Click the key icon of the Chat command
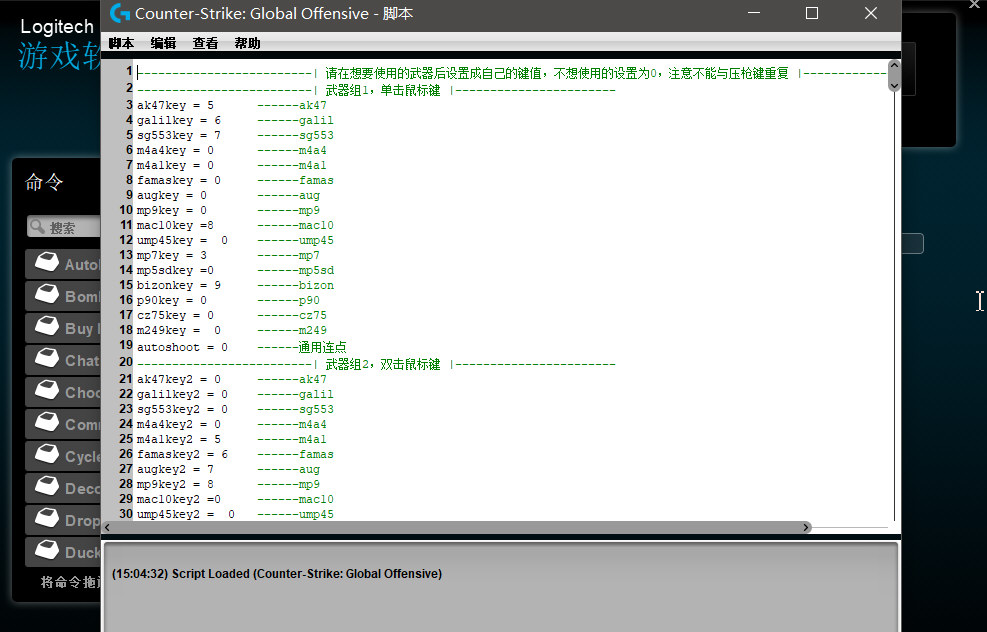The width and height of the screenshot is (987, 632). pyautogui.click(x=47, y=359)
